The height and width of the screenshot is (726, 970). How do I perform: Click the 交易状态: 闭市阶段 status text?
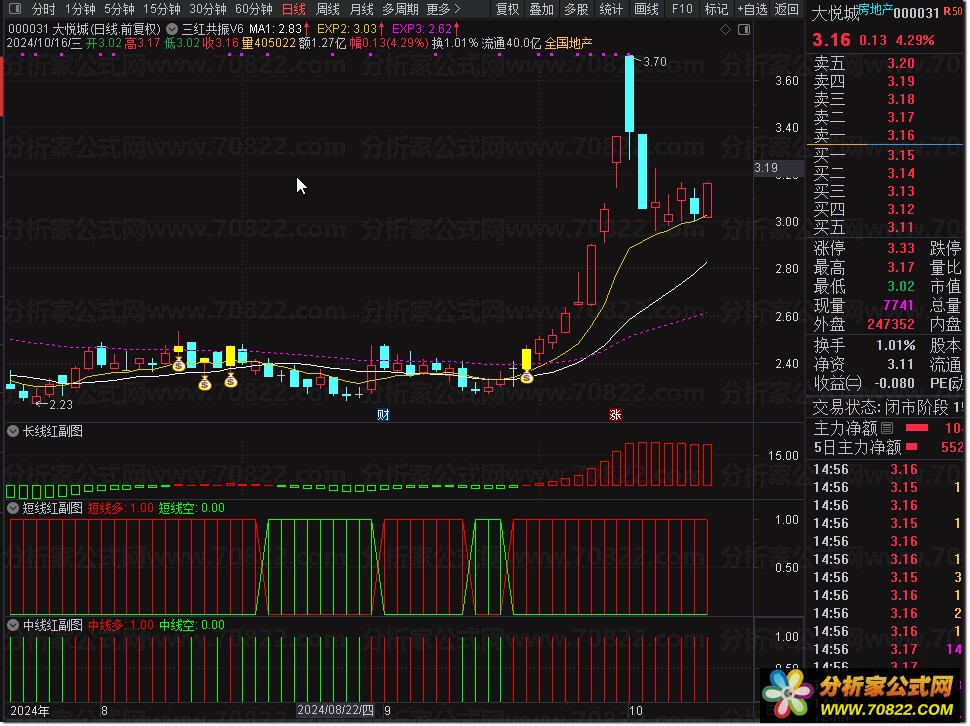pos(880,408)
